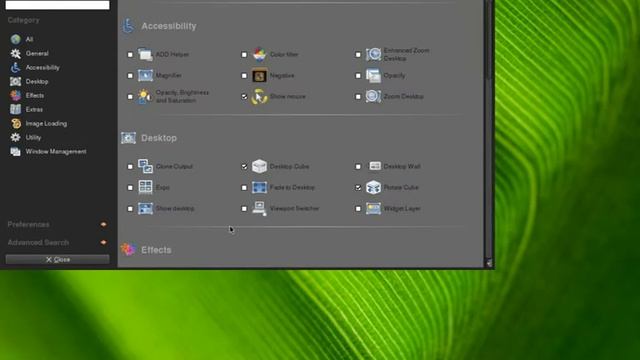Open the Fade to Desktop plugin icon
Screen dimensions: 640x360
[x=259, y=187]
